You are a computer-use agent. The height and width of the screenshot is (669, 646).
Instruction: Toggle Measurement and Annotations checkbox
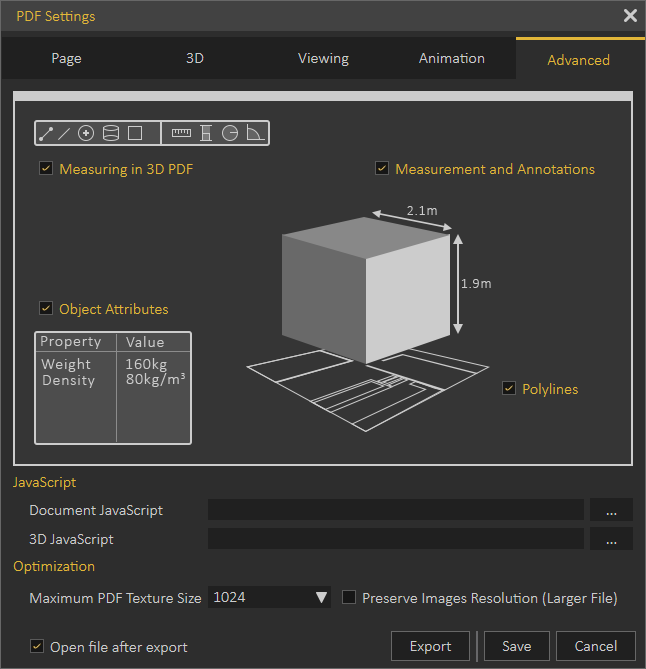[382, 168]
